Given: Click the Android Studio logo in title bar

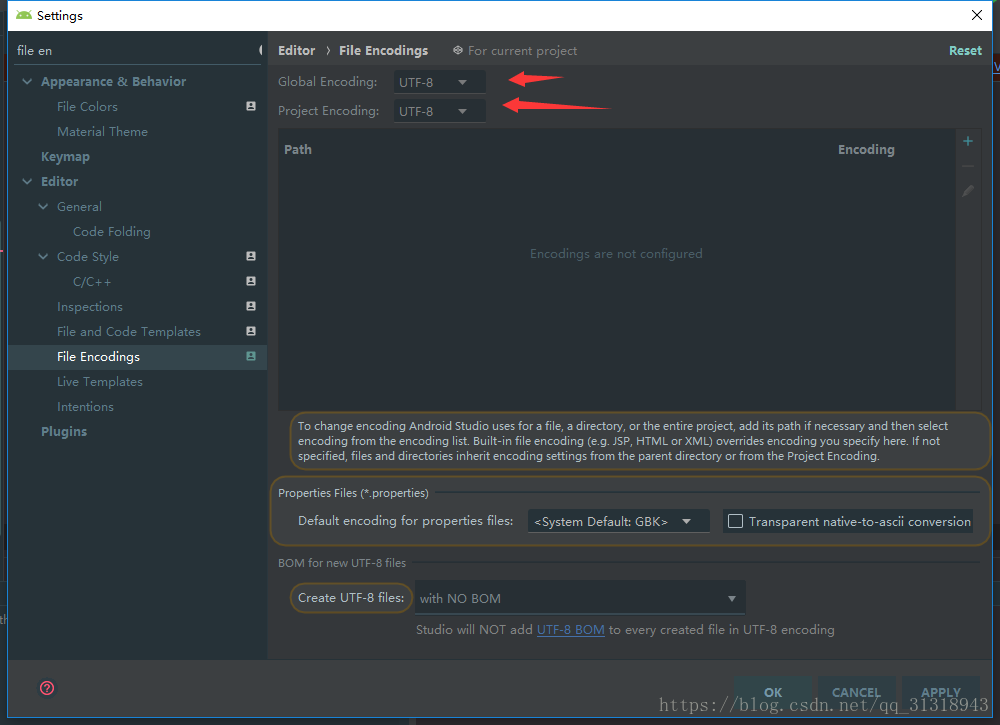Looking at the screenshot, I should (24, 15).
